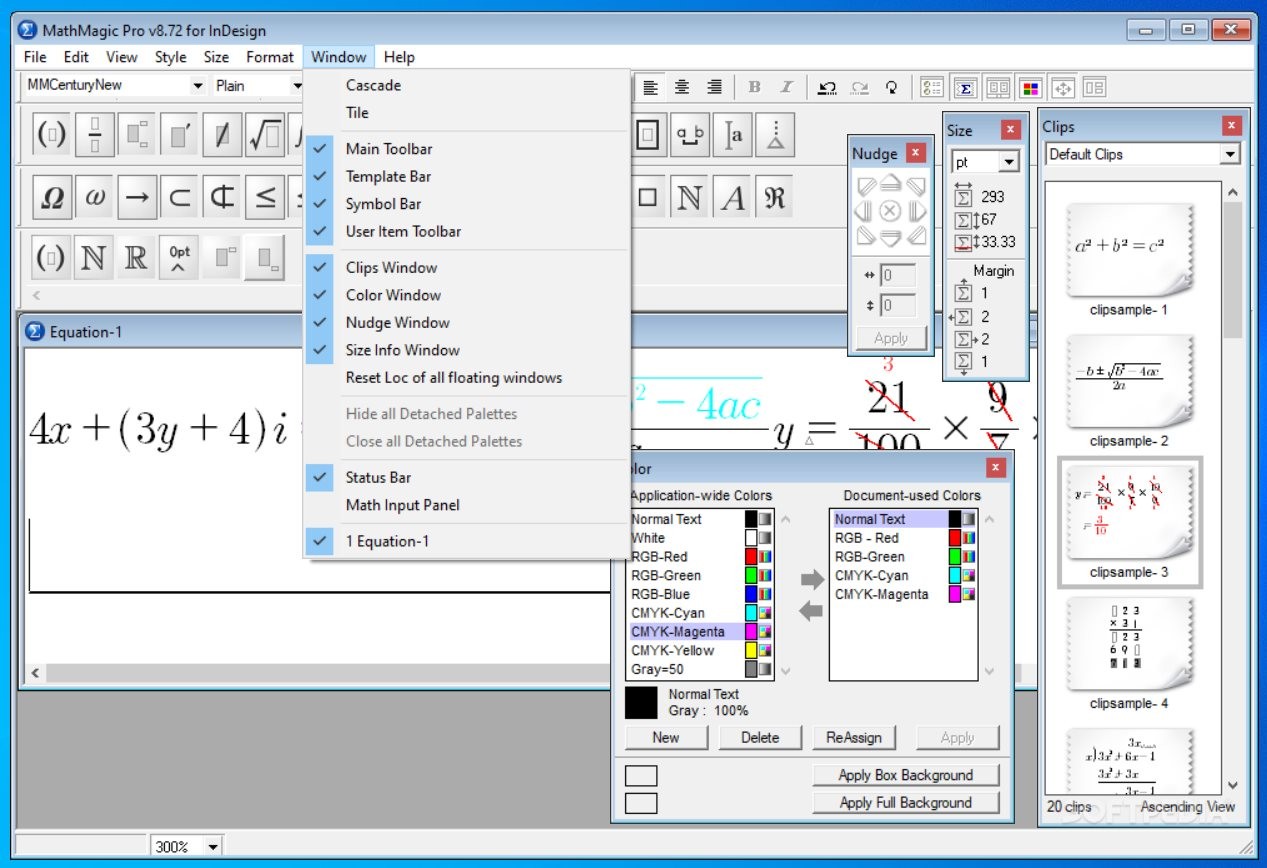Center align the equation
The height and width of the screenshot is (868, 1267).
pyautogui.click(x=682, y=88)
